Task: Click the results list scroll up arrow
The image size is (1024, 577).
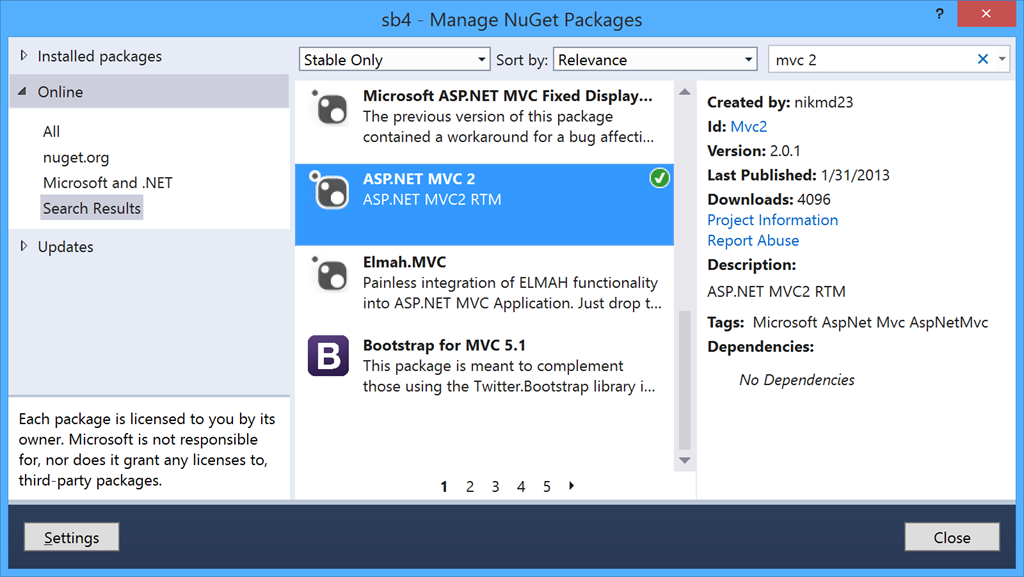Action: coord(684,92)
